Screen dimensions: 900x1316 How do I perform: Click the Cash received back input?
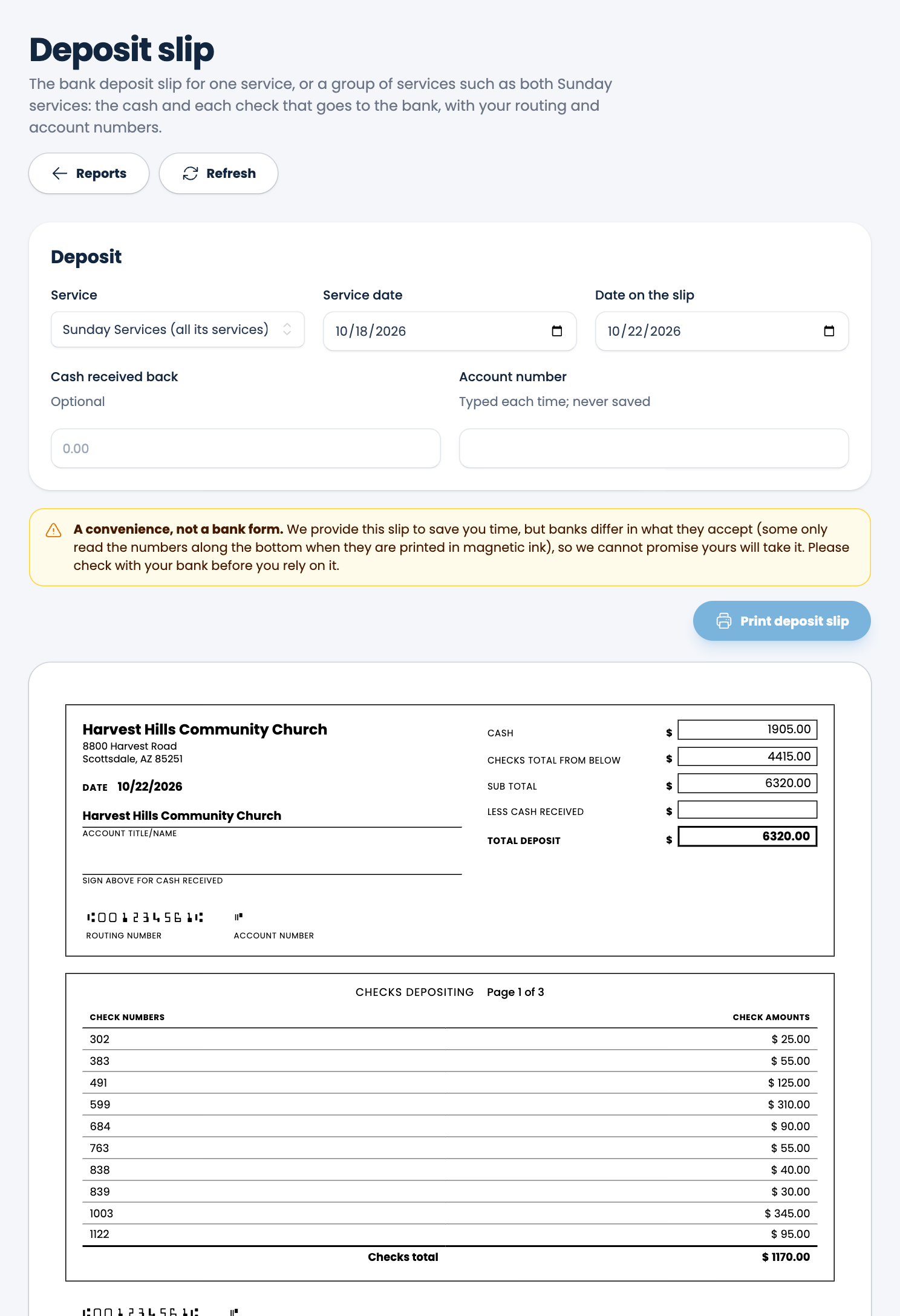[x=246, y=448]
